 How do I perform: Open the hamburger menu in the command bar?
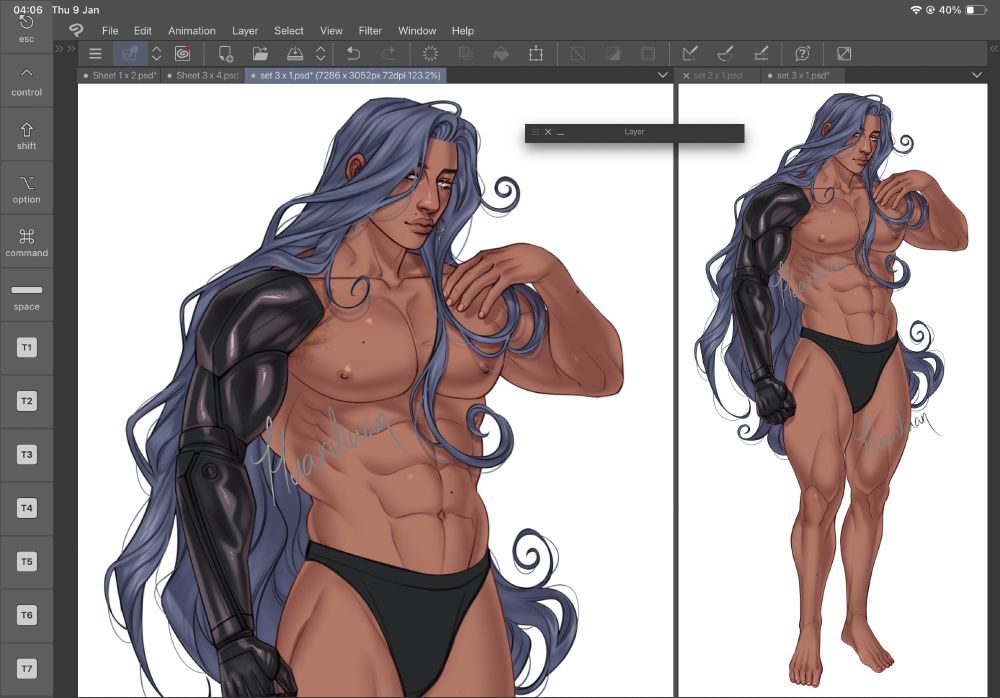(95, 54)
